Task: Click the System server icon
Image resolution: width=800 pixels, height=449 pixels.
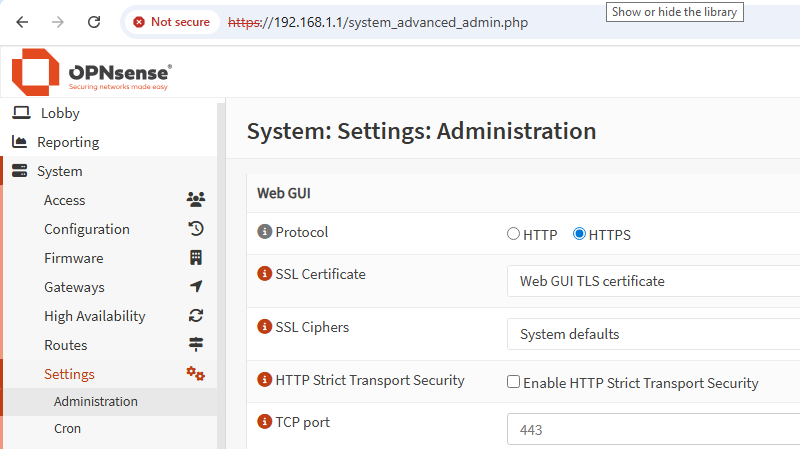Action: (19, 170)
